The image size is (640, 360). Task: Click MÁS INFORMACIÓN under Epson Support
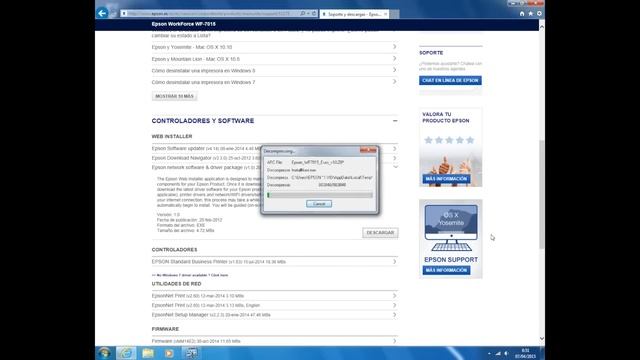(446, 270)
